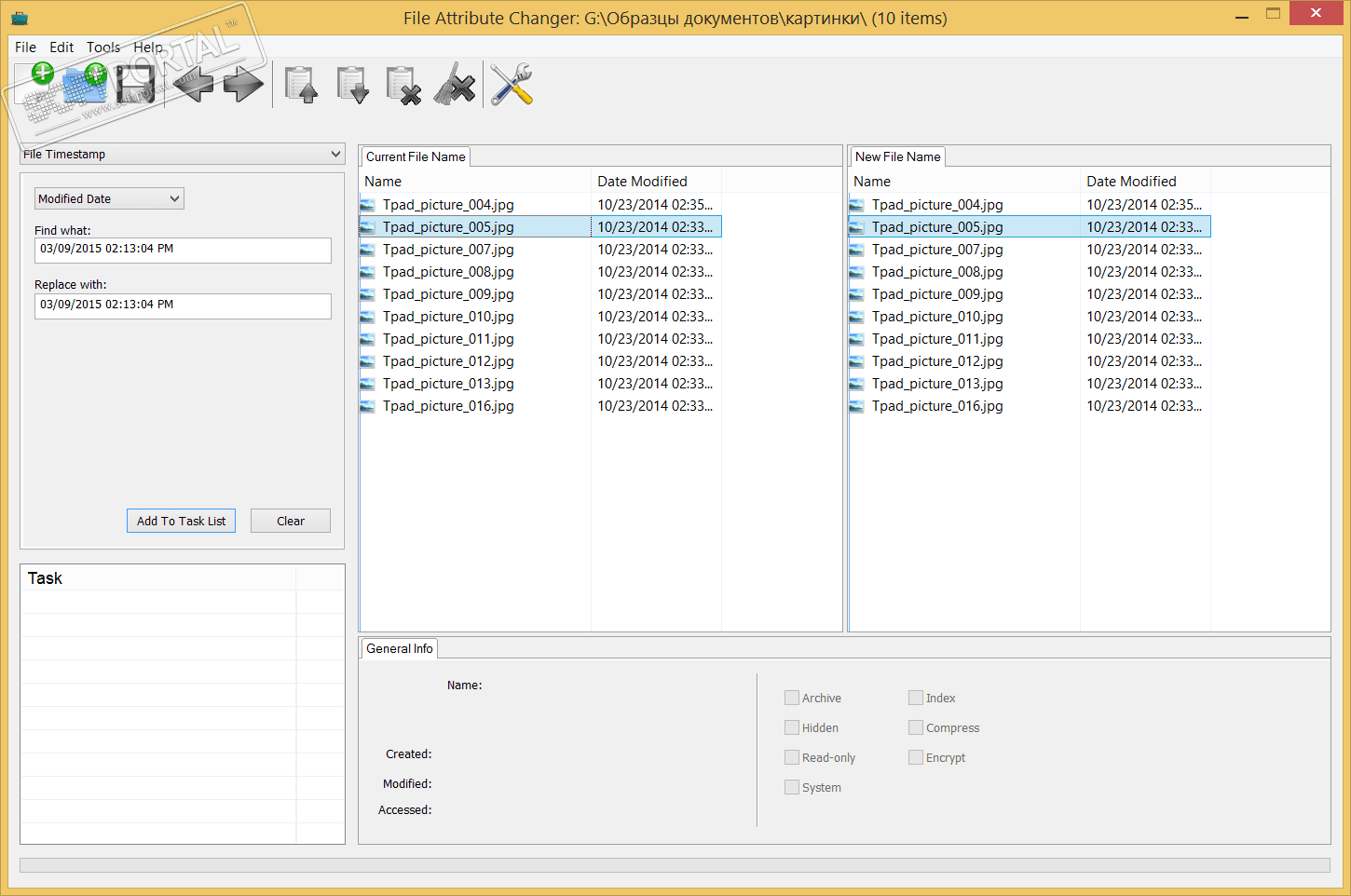Toggle the Index attribute checkbox
Screen dimensions: 1351x896
tap(916, 698)
